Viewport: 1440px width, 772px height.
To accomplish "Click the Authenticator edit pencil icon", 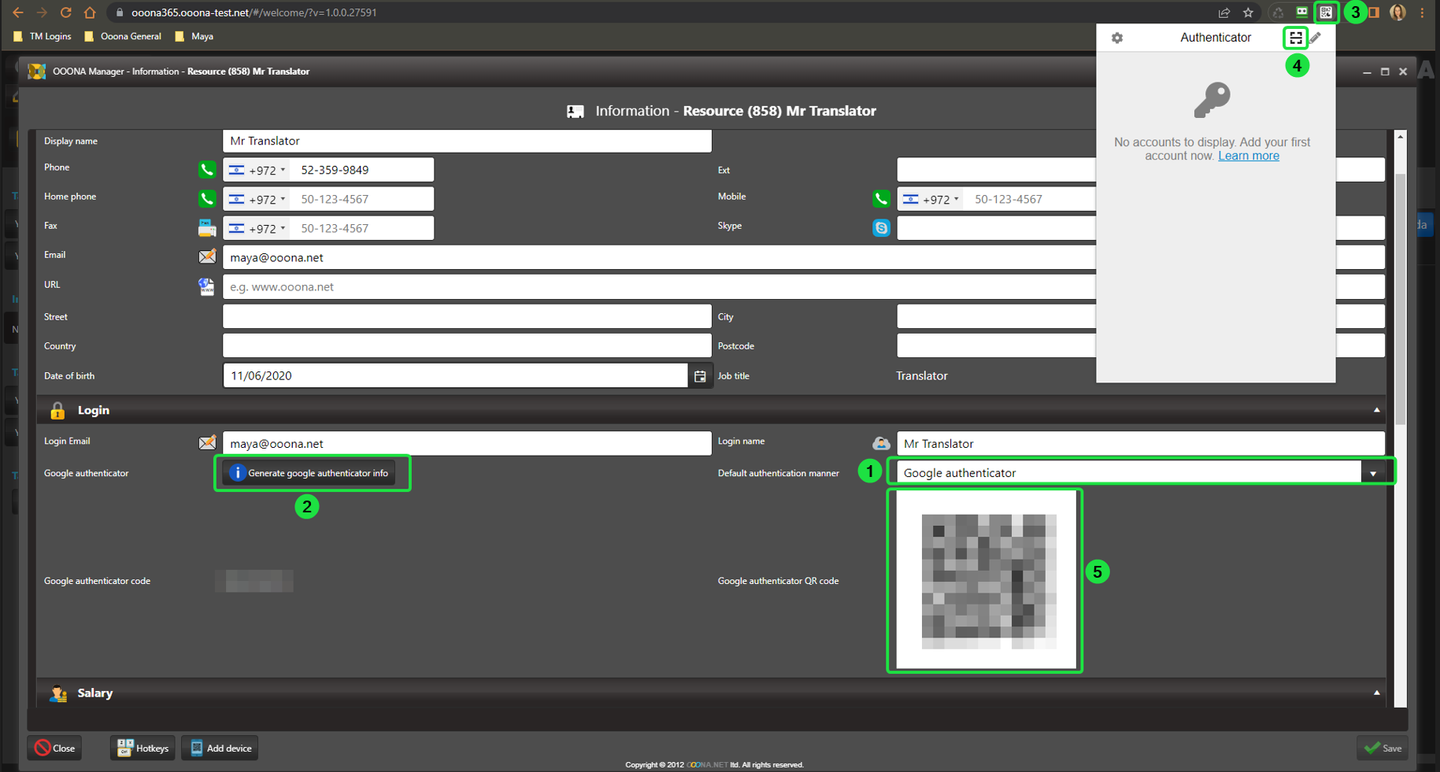I will click(x=1316, y=38).
